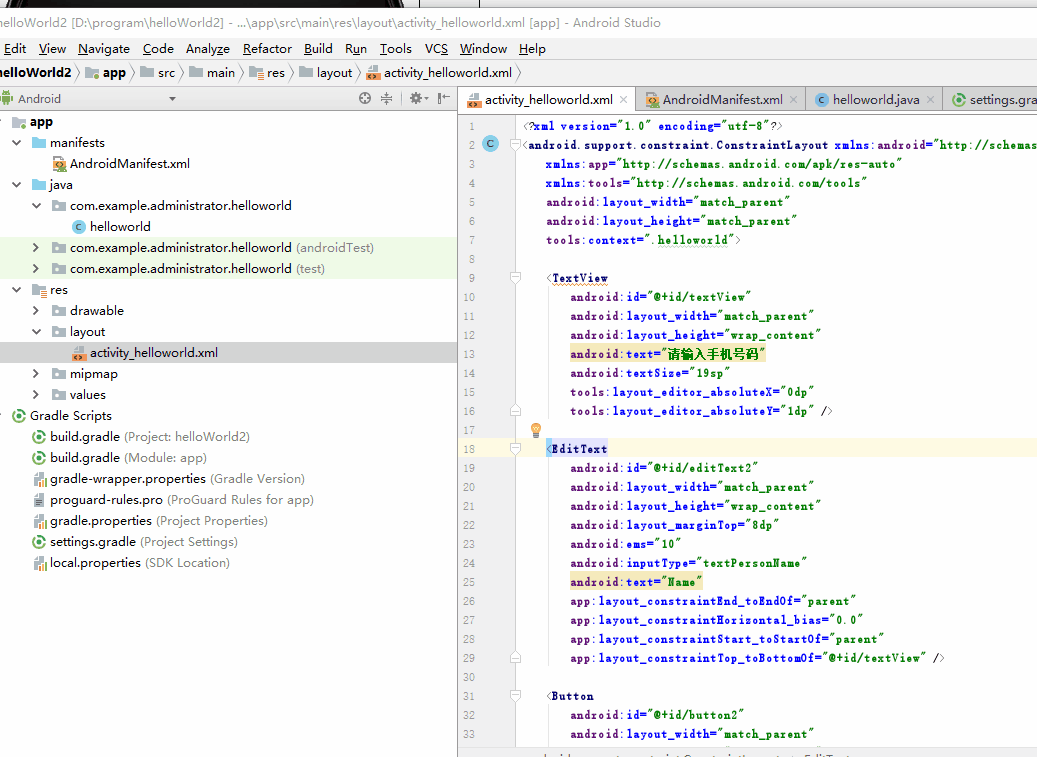Switch to the helloworld.java editor tab
The height and width of the screenshot is (757, 1037).
(x=876, y=100)
